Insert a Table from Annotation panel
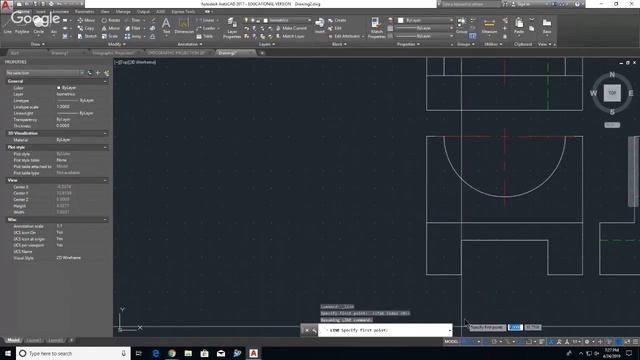The width and height of the screenshot is (640, 360). [205, 36]
